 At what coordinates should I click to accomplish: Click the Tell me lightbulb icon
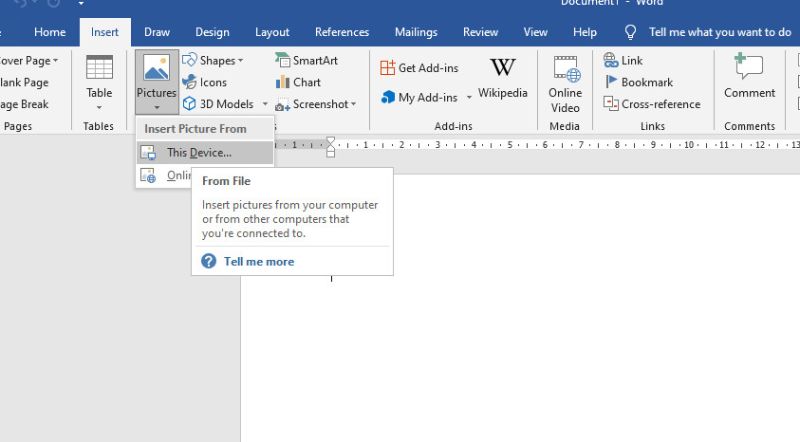pos(631,32)
